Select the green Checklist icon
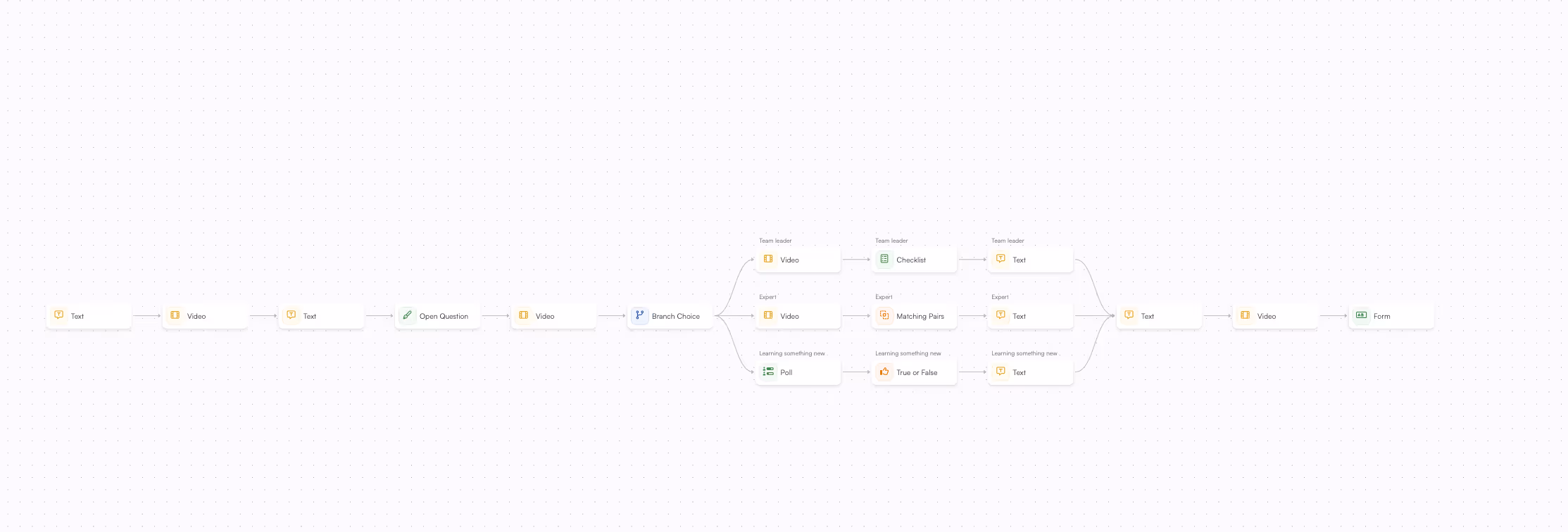Screen dimensions: 1568x532 884,259
